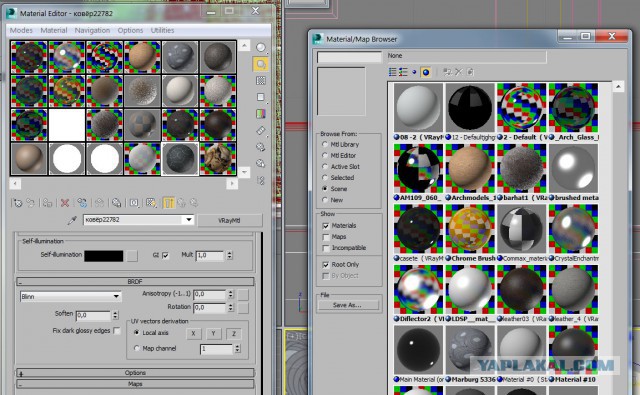Image resolution: width=640 pixels, height=395 pixels.
Task: Toggle the GI checkbox
Action: 165,255
